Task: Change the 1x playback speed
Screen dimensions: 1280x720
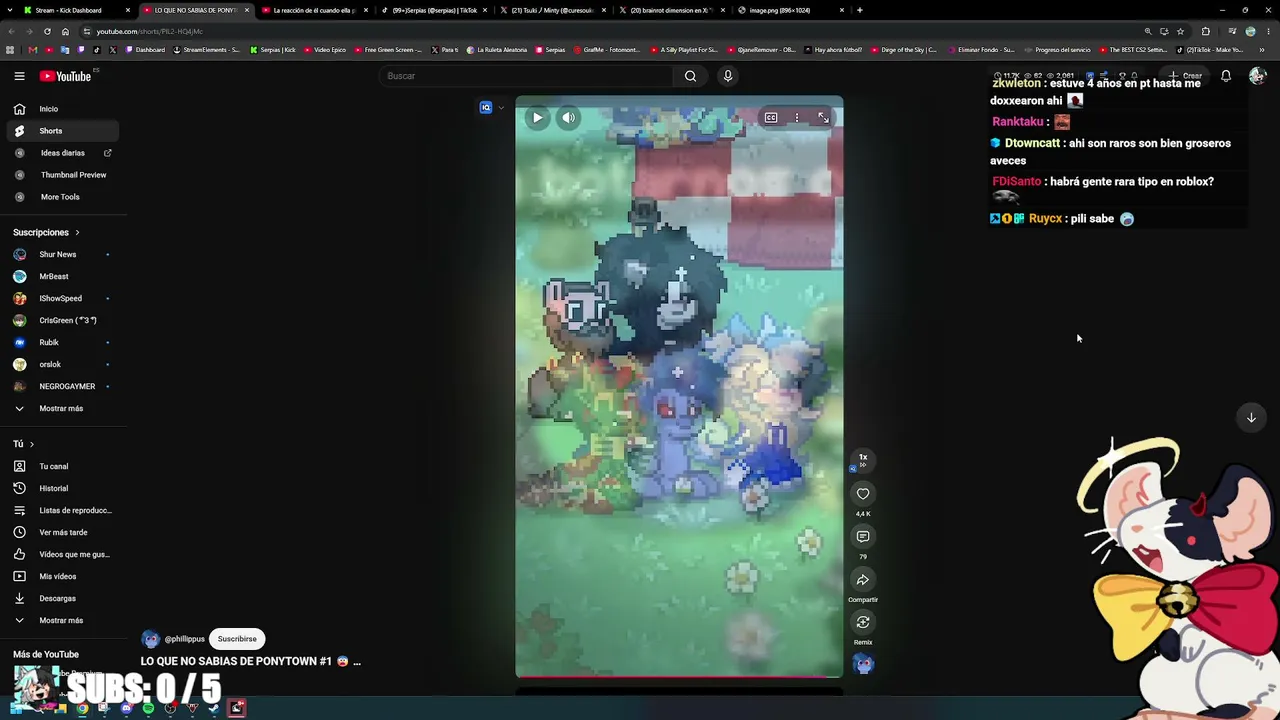Action: click(x=863, y=458)
